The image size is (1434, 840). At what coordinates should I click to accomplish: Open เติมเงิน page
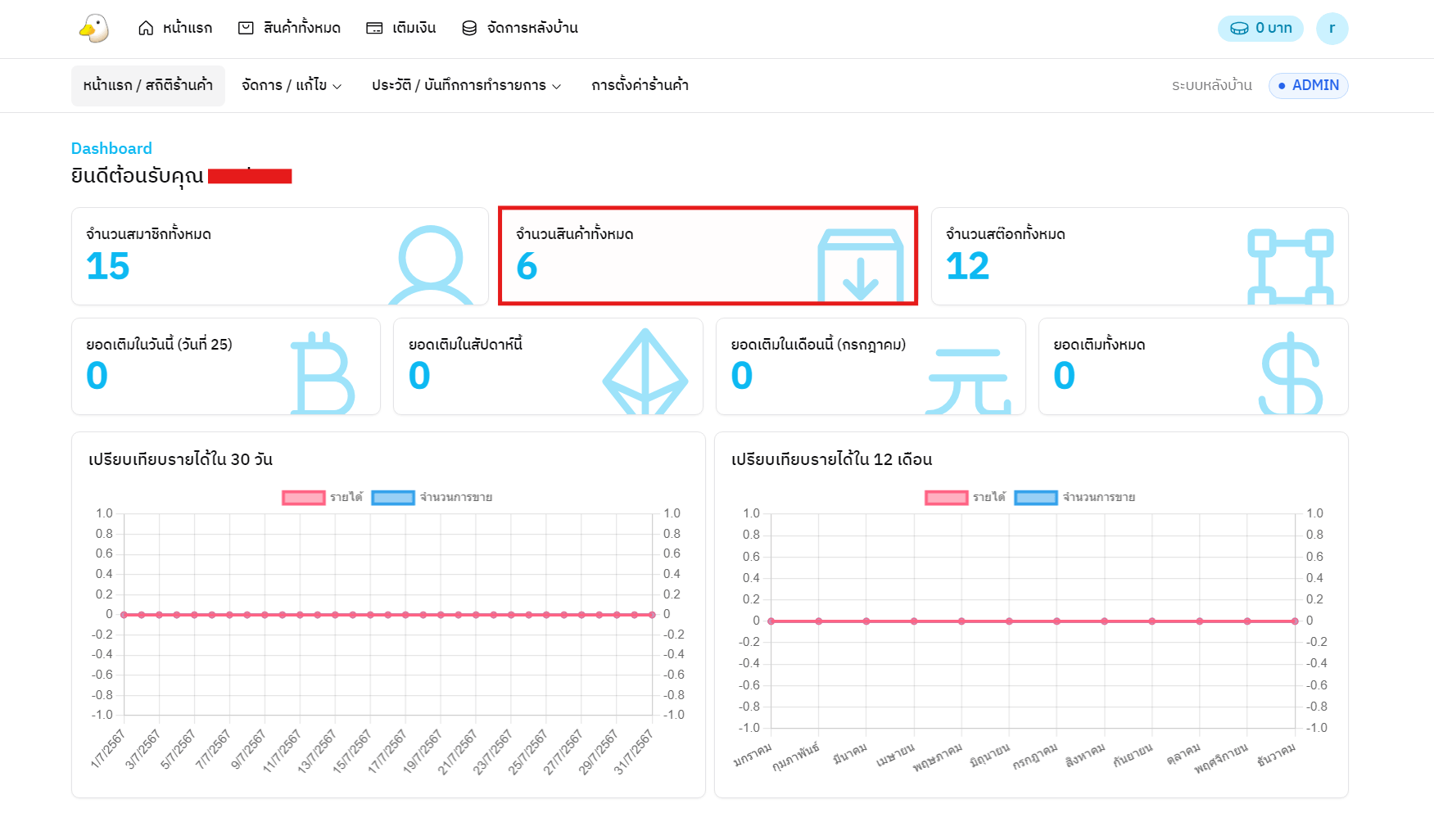(401, 28)
